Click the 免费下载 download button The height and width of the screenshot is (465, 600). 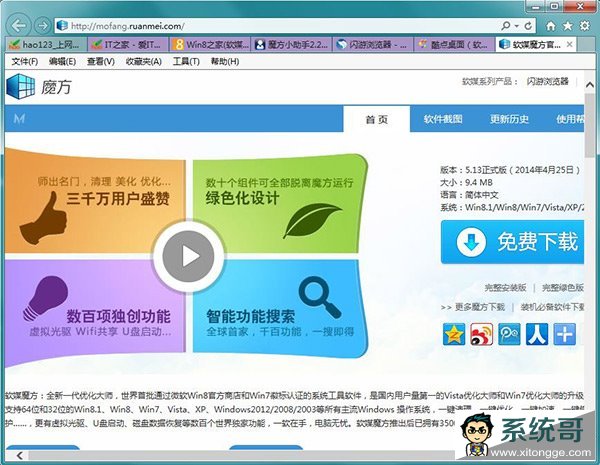point(512,242)
